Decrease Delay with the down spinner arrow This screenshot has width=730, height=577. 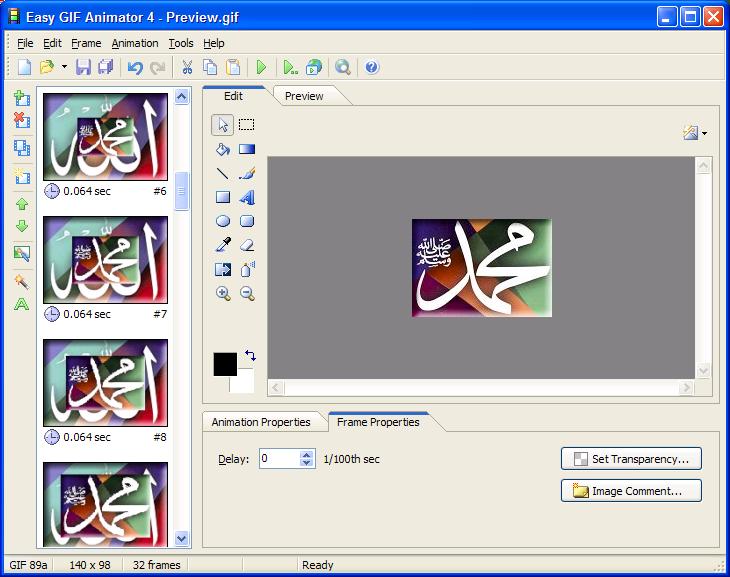coord(306,463)
